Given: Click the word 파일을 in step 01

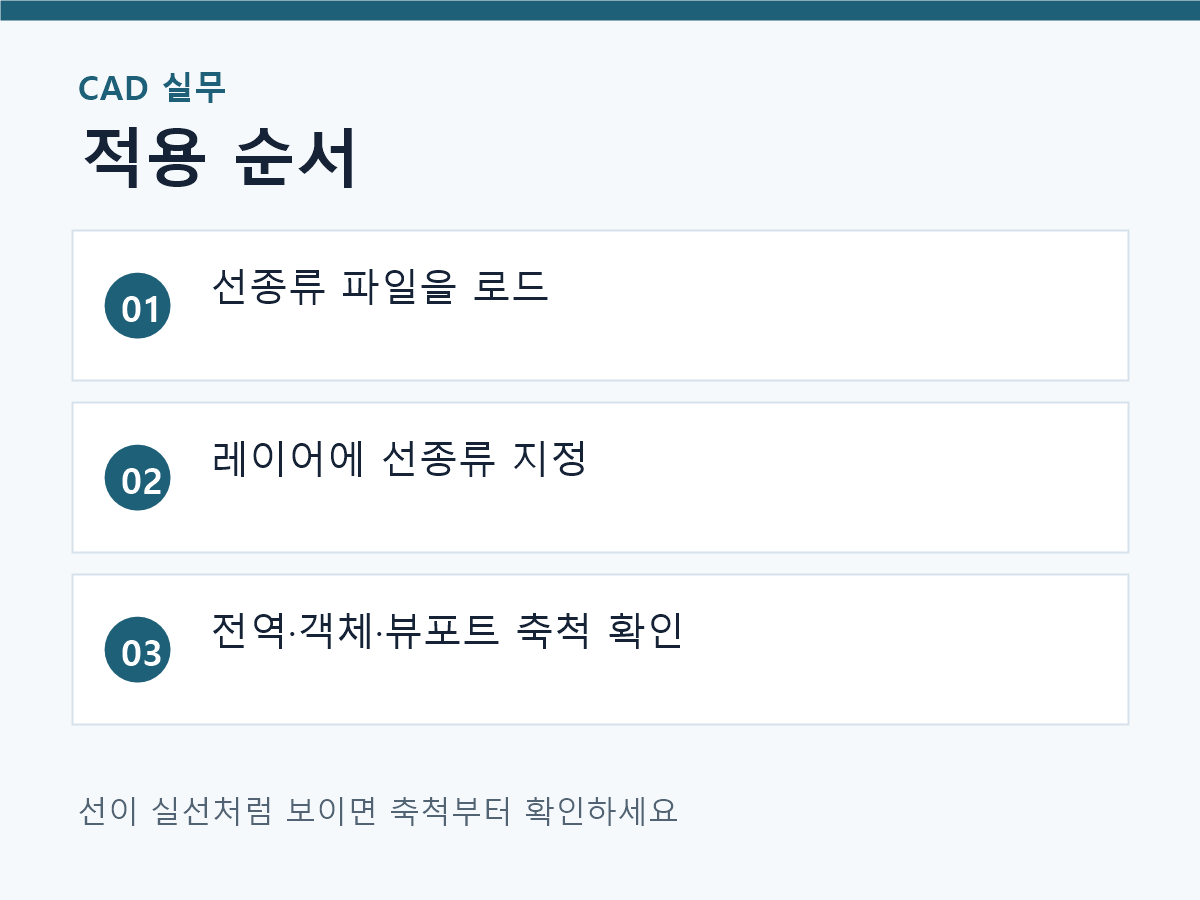Looking at the screenshot, I should click(x=399, y=286).
